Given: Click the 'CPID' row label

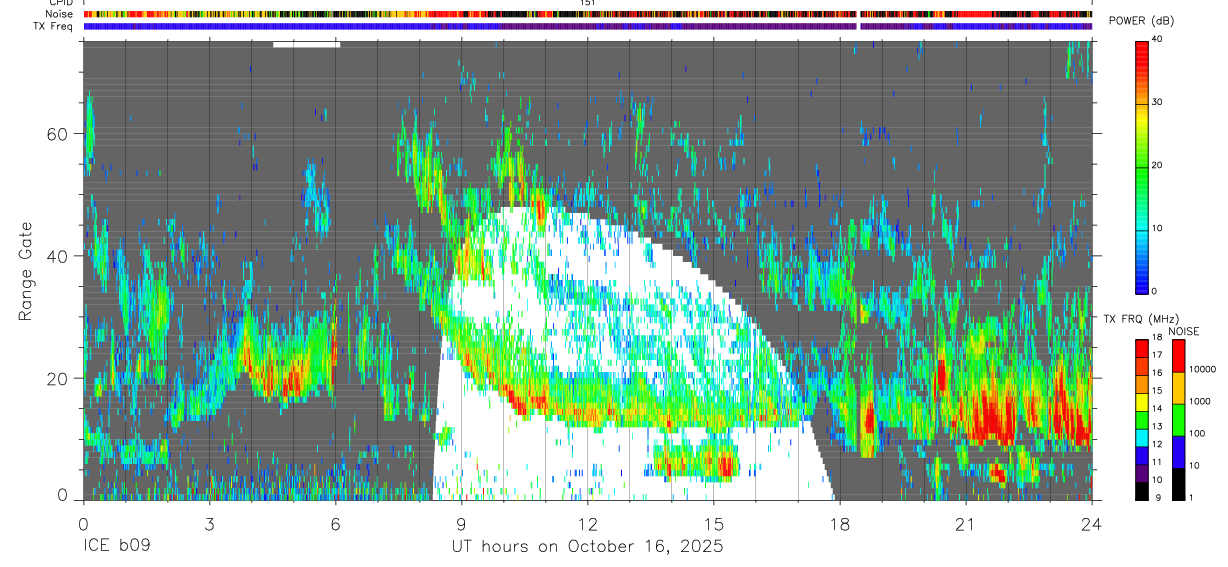Looking at the screenshot, I should 61,3.
